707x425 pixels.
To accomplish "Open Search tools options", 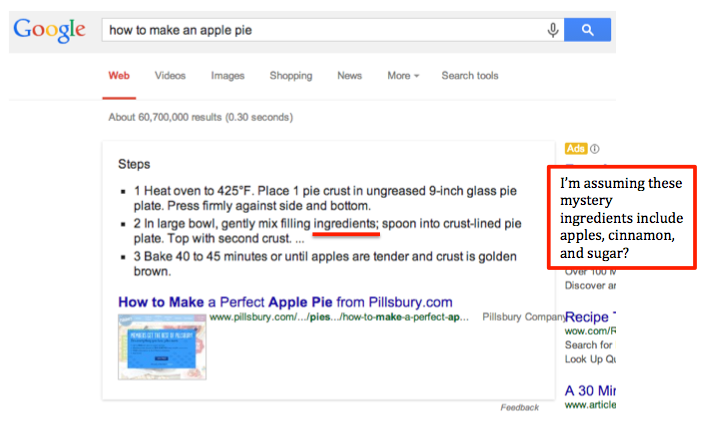I will [x=470, y=76].
